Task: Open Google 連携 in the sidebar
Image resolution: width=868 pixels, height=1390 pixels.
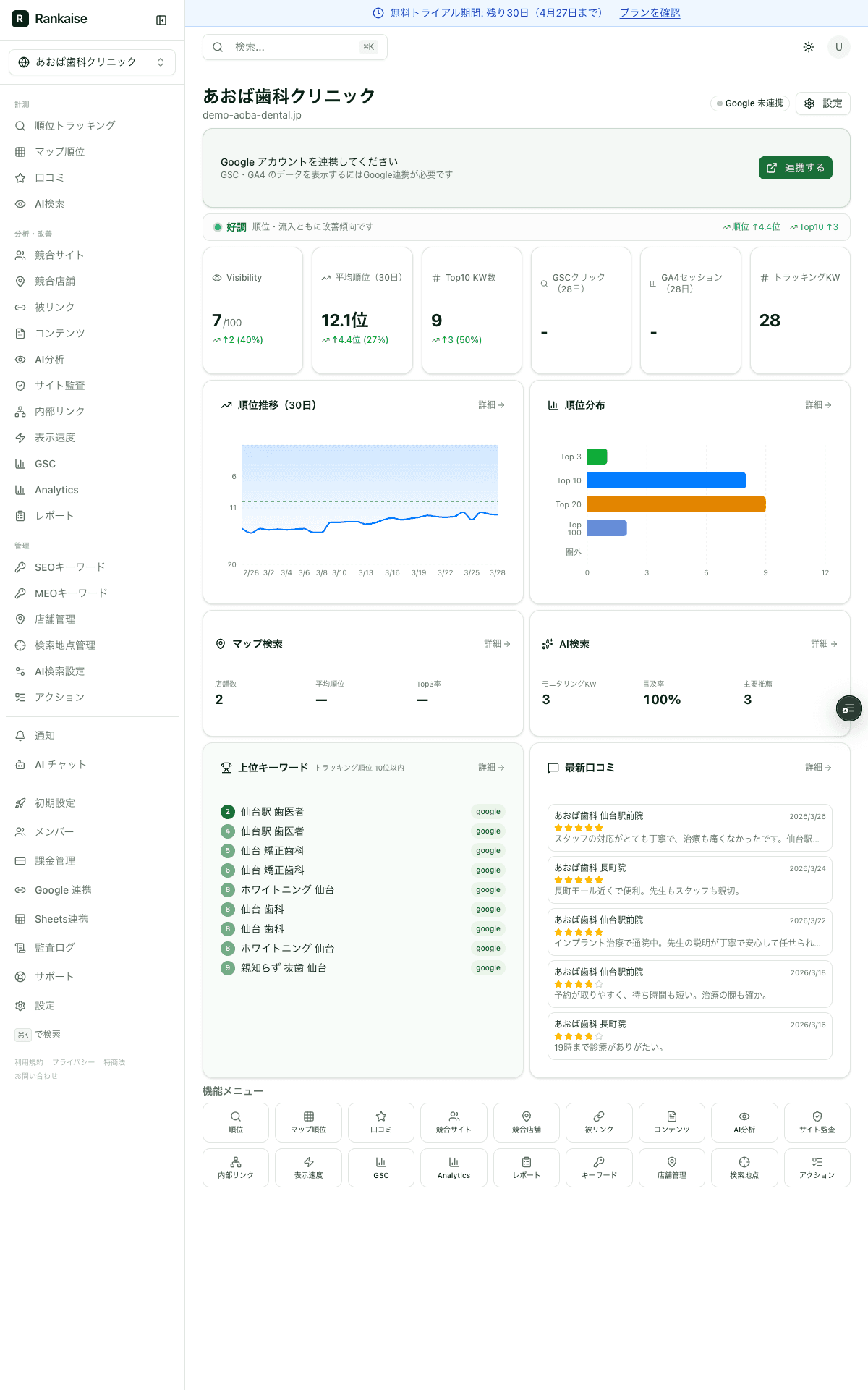Action: [x=92, y=890]
